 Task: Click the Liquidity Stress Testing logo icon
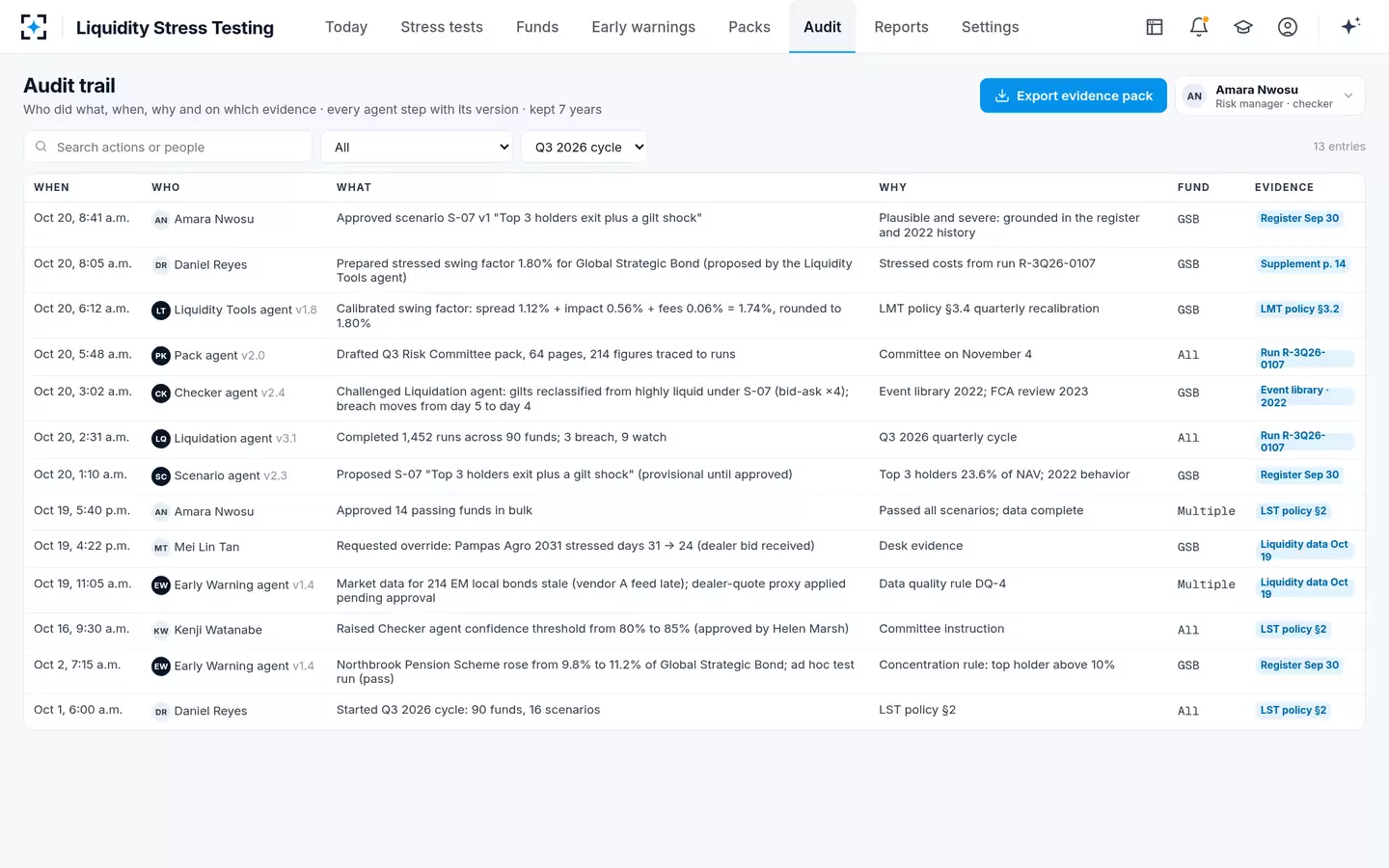tap(34, 27)
